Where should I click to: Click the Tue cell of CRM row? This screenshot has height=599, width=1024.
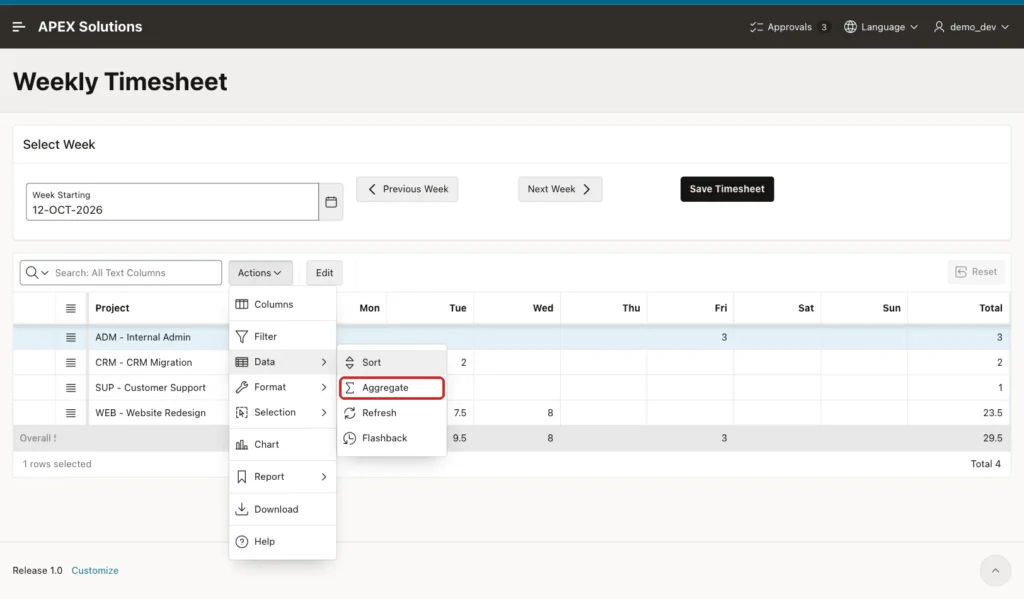point(460,363)
